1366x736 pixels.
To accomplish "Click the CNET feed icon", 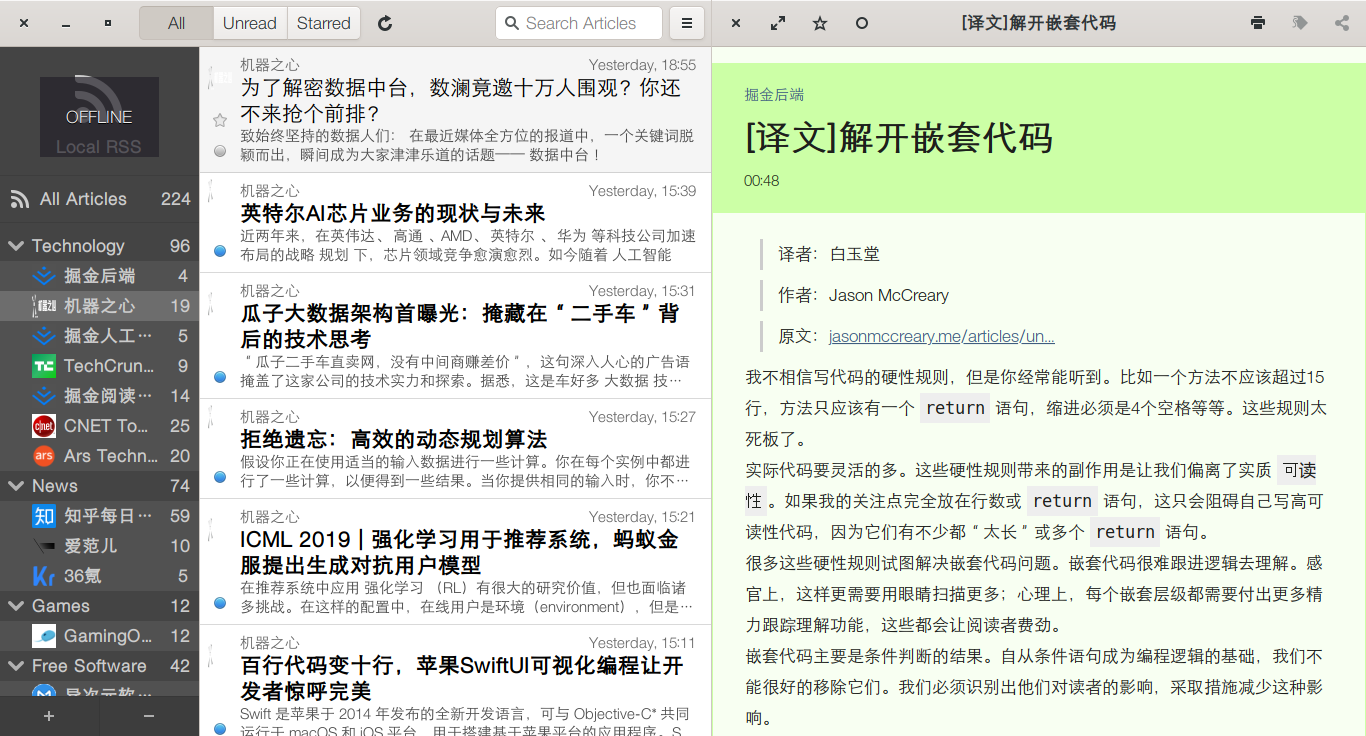I will point(44,426).
